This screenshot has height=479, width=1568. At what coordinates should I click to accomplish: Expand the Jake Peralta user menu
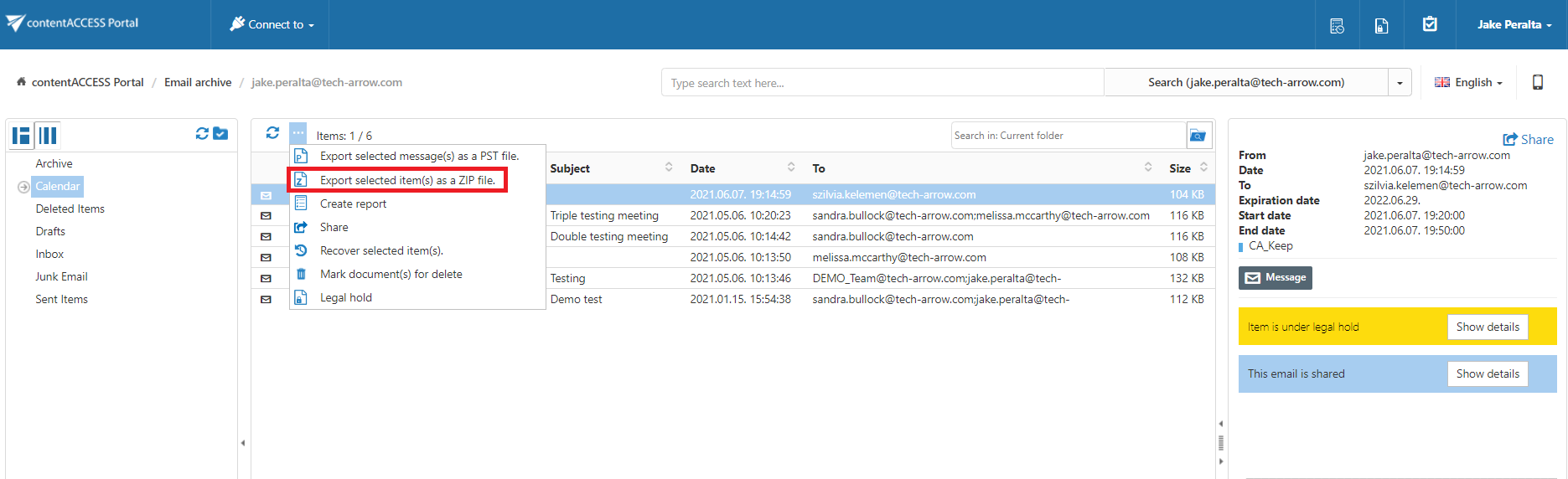(x=1514, y=24)
